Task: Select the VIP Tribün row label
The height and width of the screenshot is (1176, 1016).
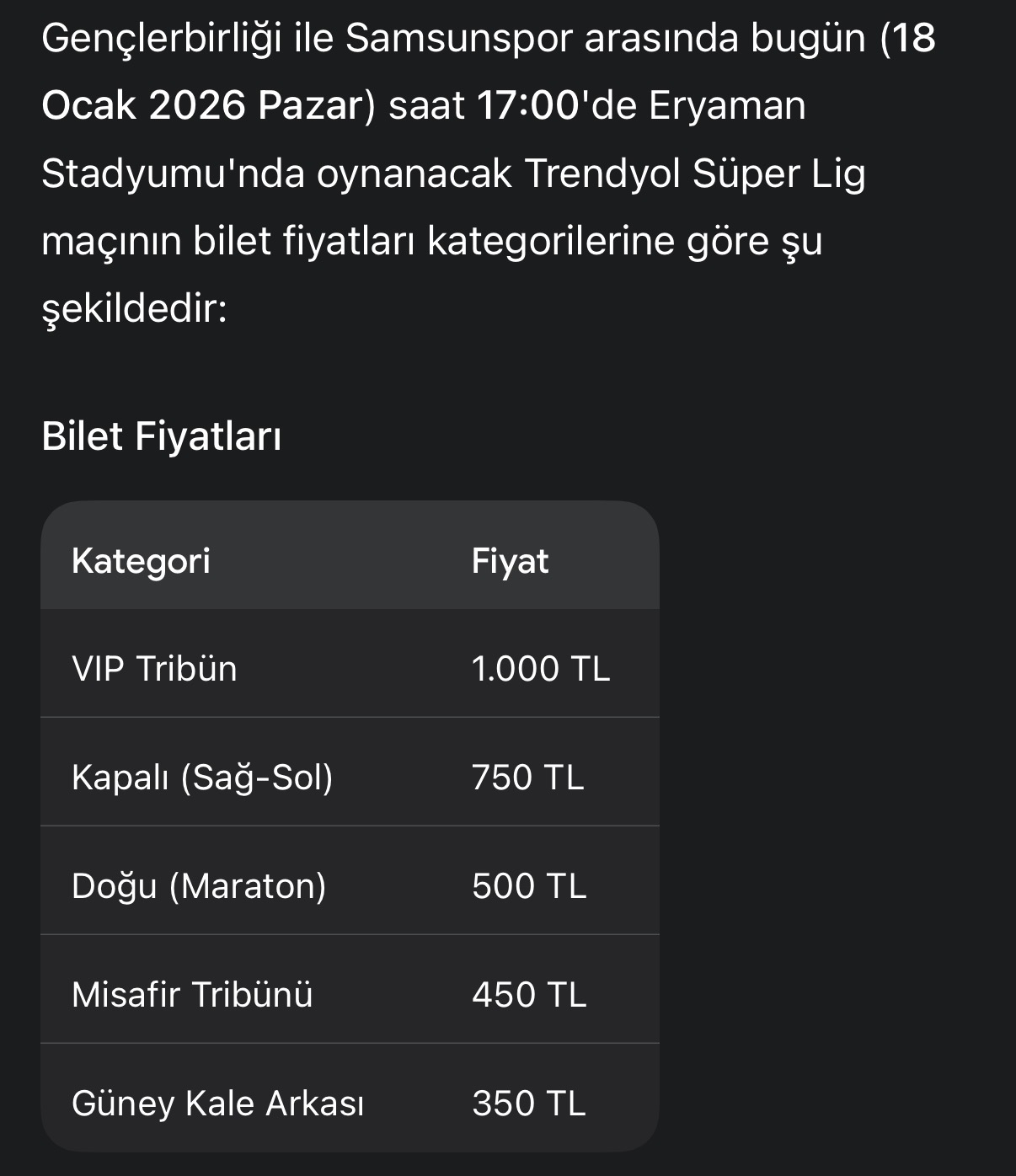Action: tap(154, 669)
